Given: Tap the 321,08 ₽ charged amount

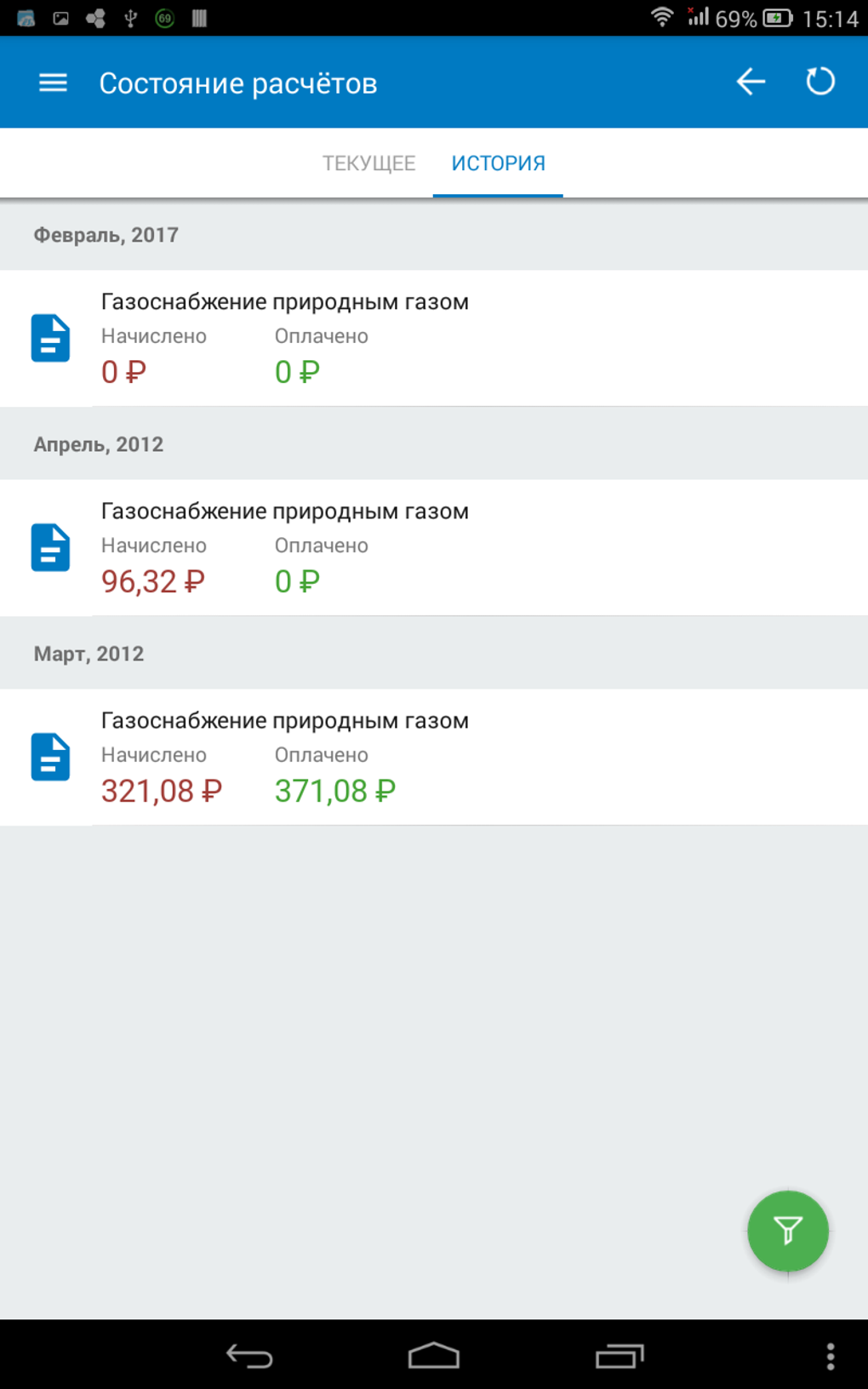Looking at the screenshot, I should pyautogui.click(x=161, y=792).
